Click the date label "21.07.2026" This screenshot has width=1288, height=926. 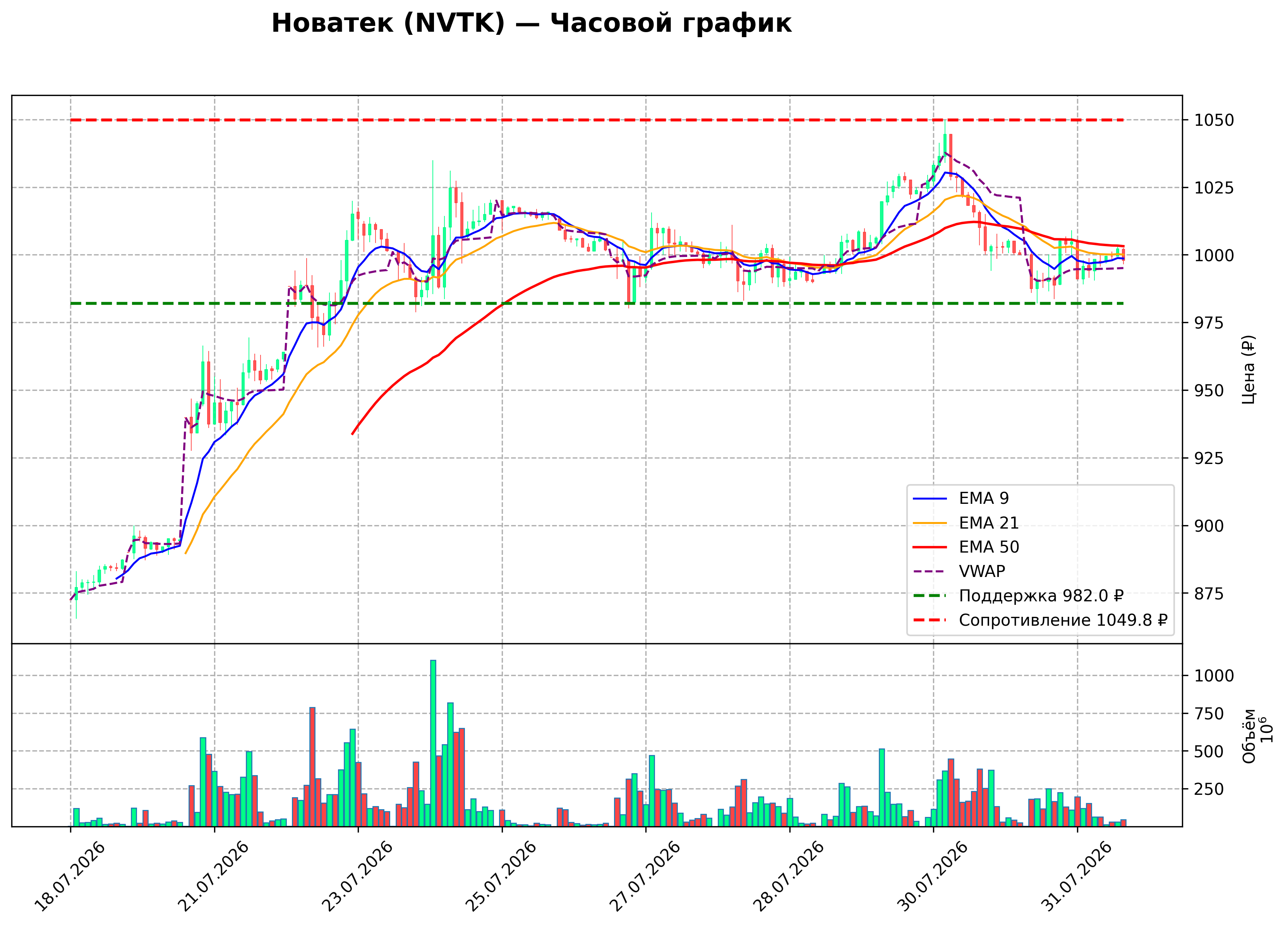click(214, 876)
